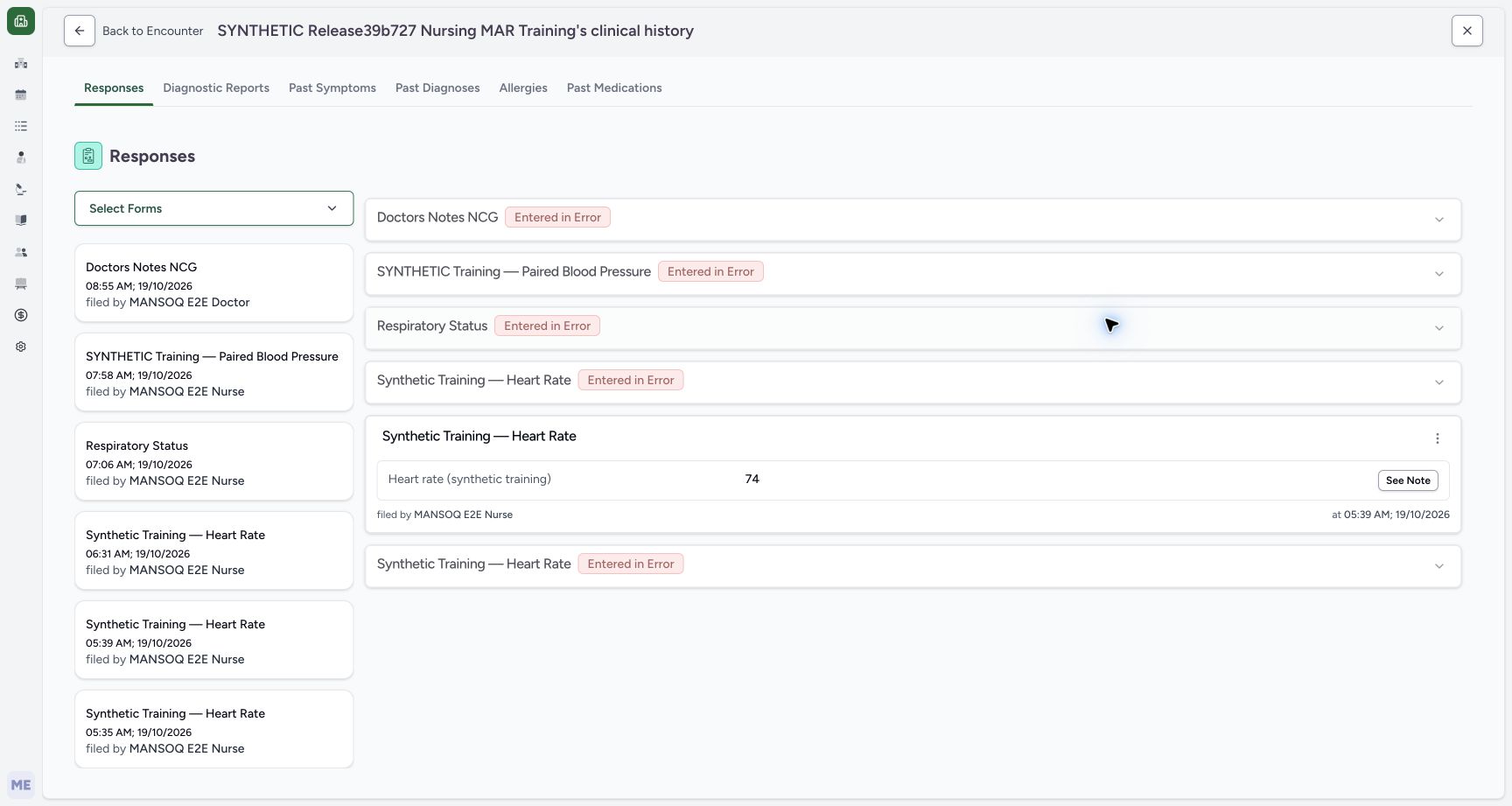Open the Past Diagnoses tab
The image size is (1512, 806).
click(x=437, y=88)
